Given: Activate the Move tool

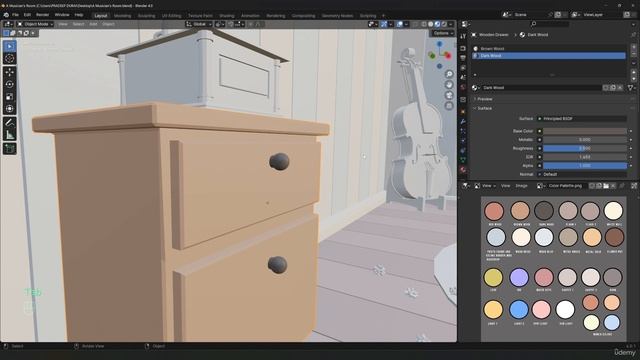Looking at the screenshot, I should (9, 72).
